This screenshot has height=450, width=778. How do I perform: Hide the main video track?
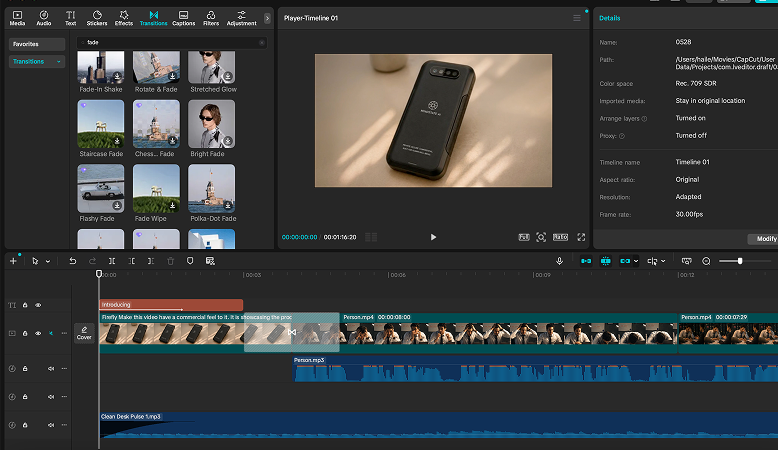[38, 333]
